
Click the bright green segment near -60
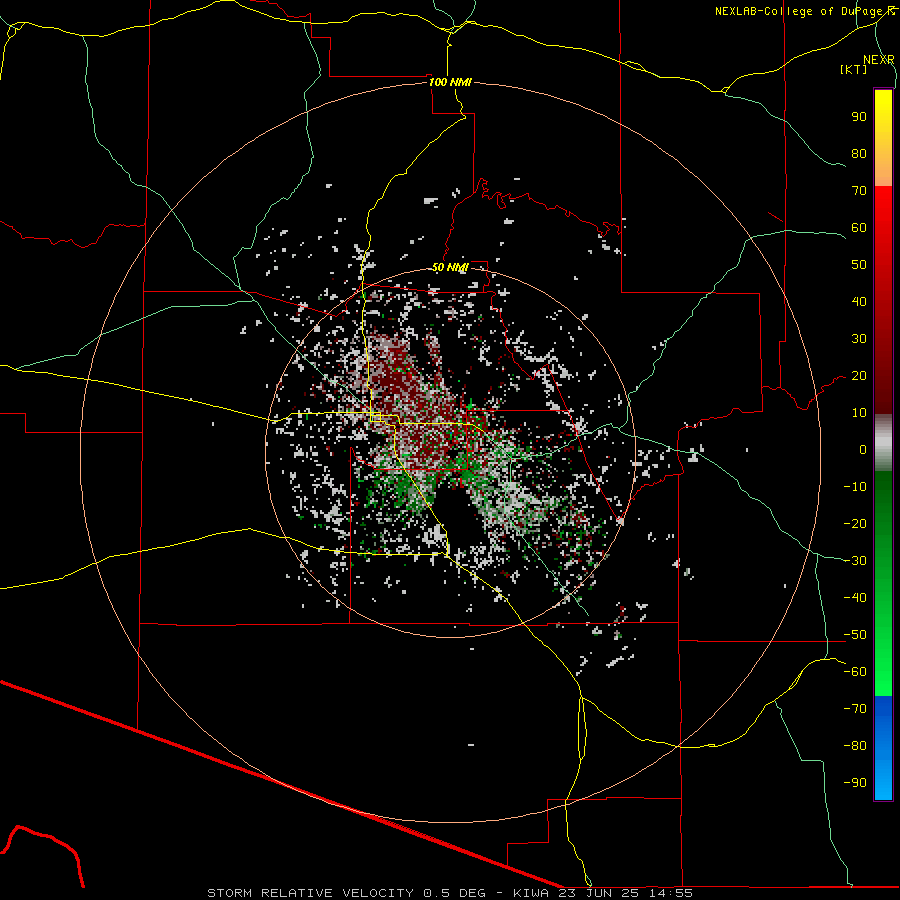(883, 672)
